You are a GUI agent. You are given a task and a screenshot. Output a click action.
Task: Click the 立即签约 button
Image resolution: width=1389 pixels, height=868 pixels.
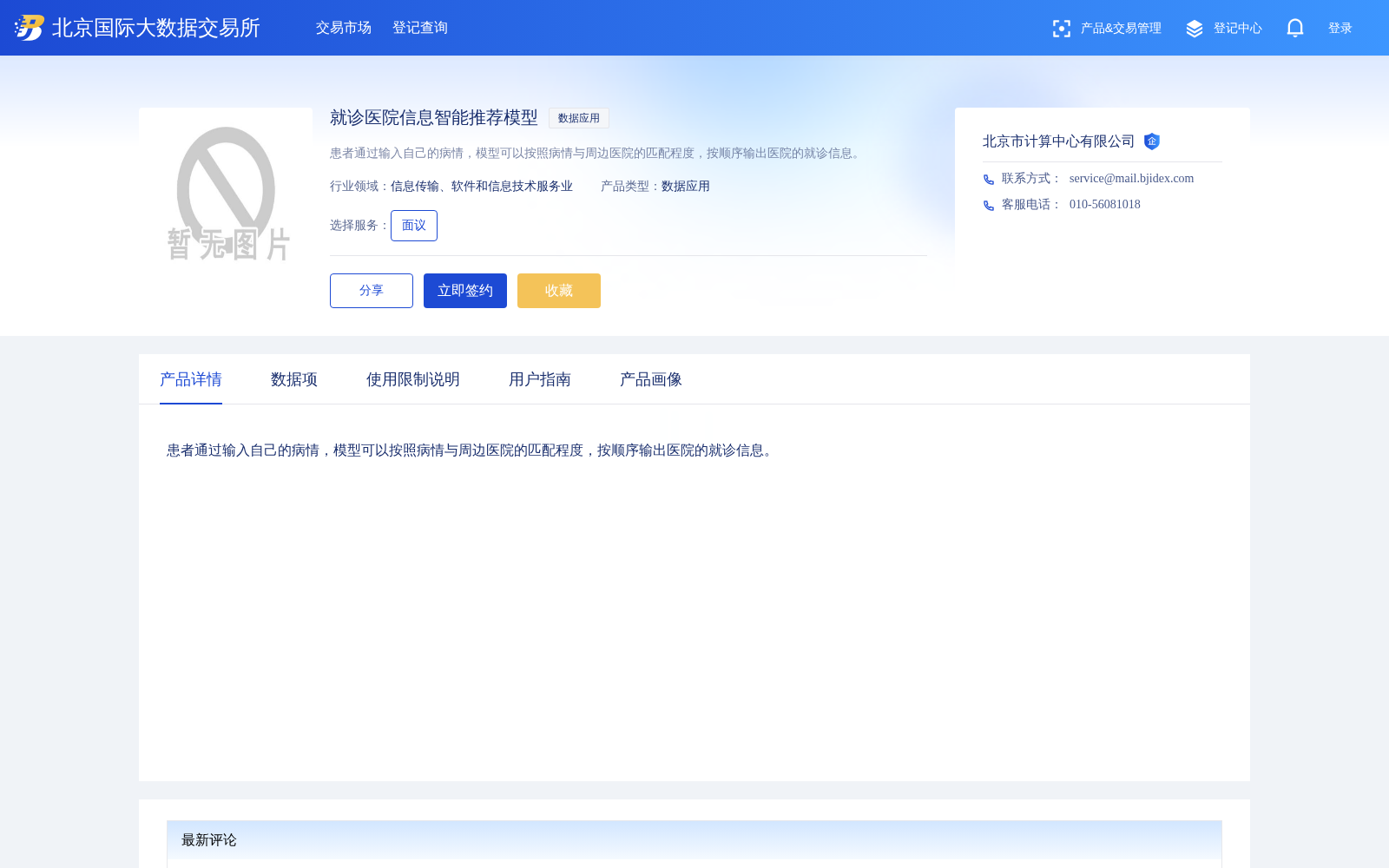[465, 291]
